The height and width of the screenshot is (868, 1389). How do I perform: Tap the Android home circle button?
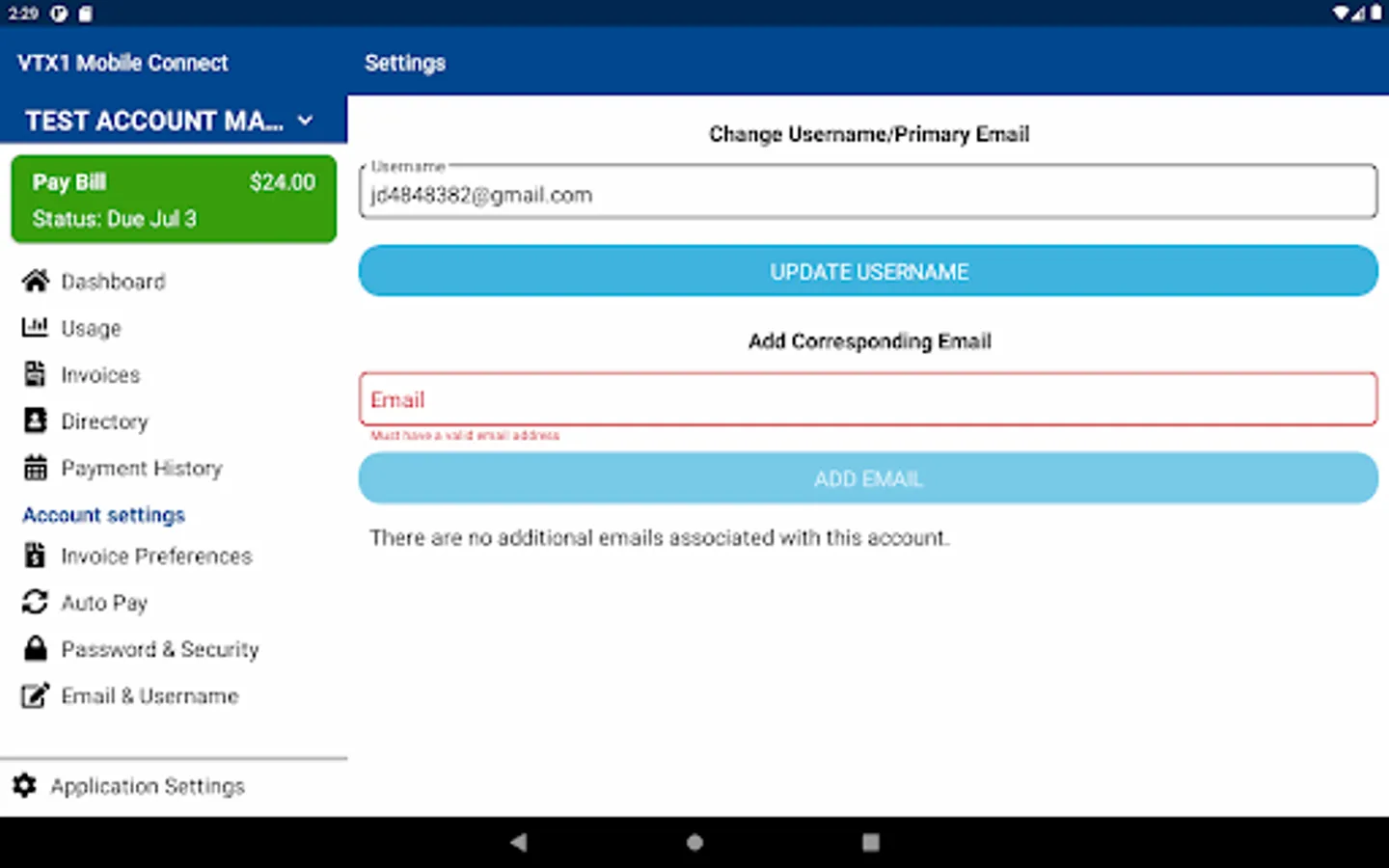(694, 842)
